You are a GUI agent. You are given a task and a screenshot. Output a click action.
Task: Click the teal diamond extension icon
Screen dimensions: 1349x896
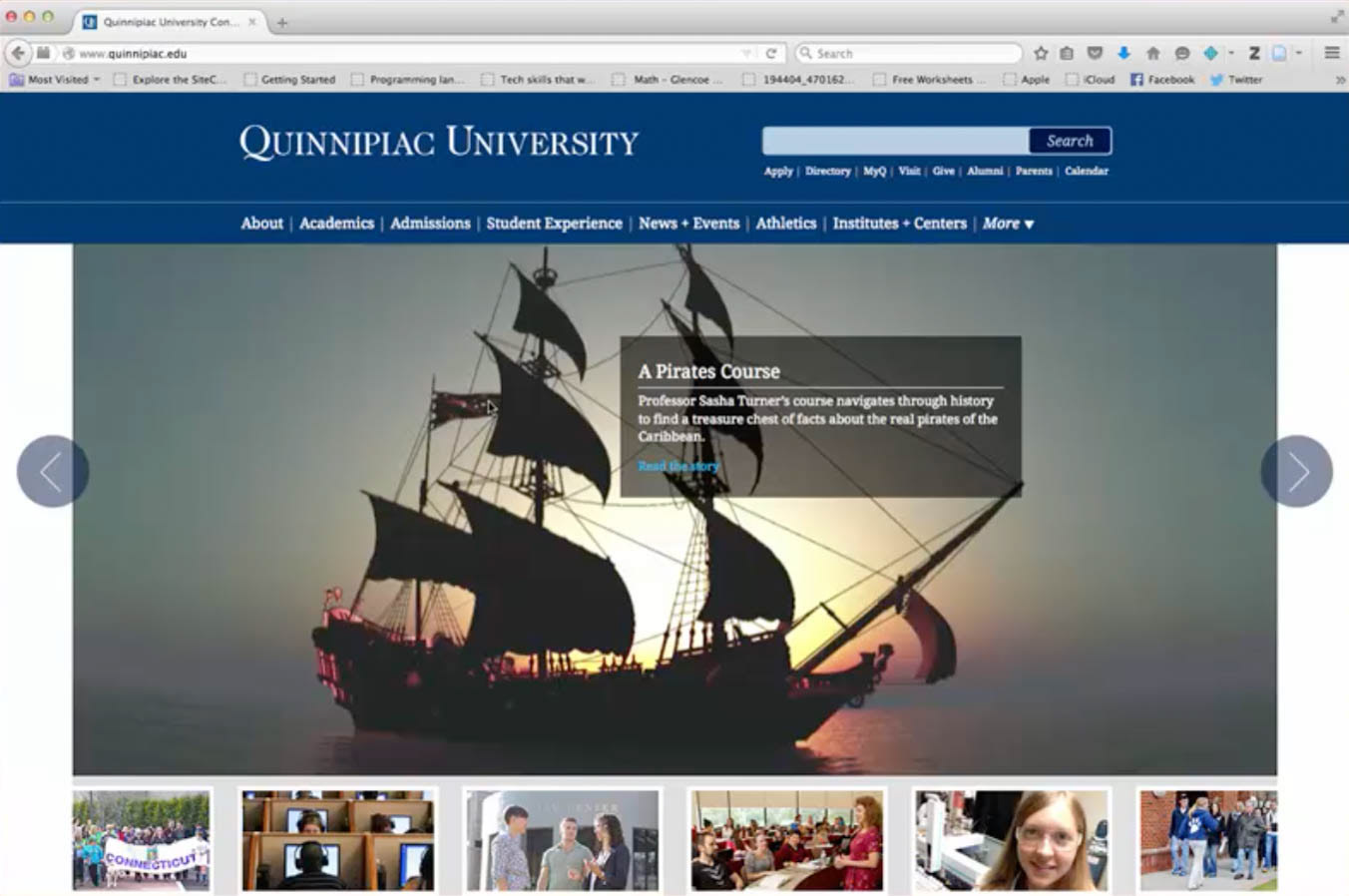[1210, 53]
